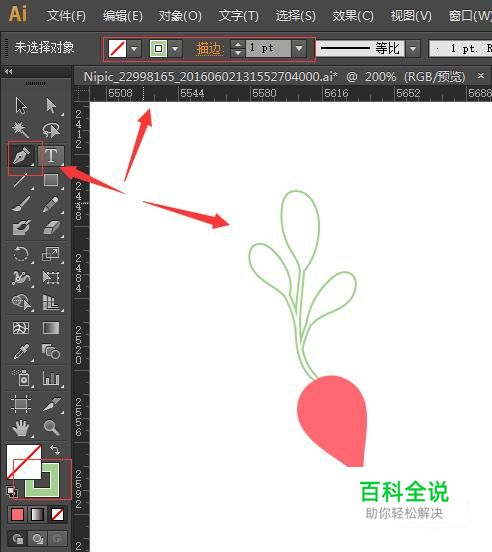The image size is (492, 552).
Task: Select the Symbol Sprayer tool
Action: point(21,378)
